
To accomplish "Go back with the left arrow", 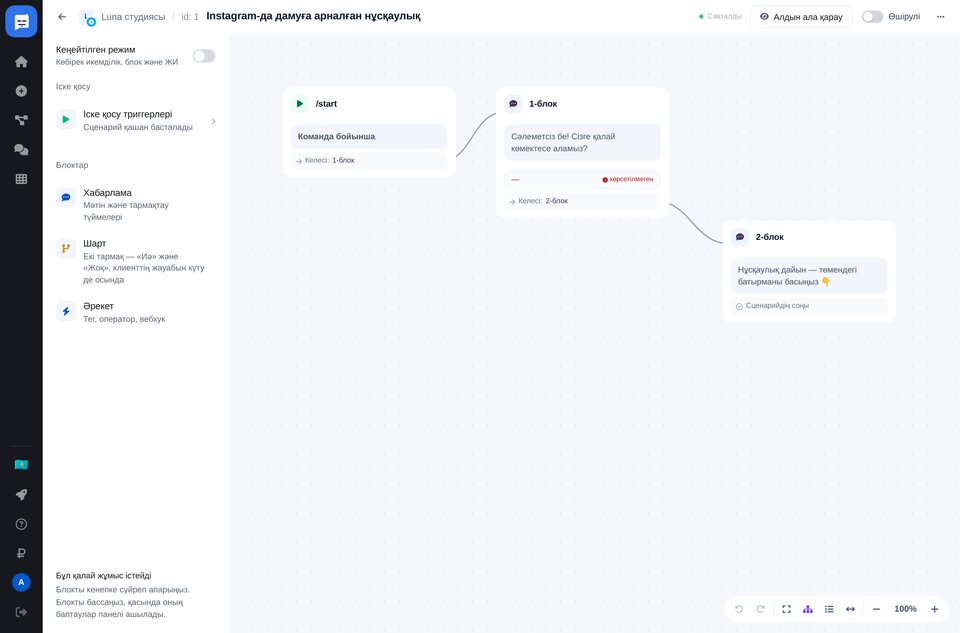I will (62, 17).
